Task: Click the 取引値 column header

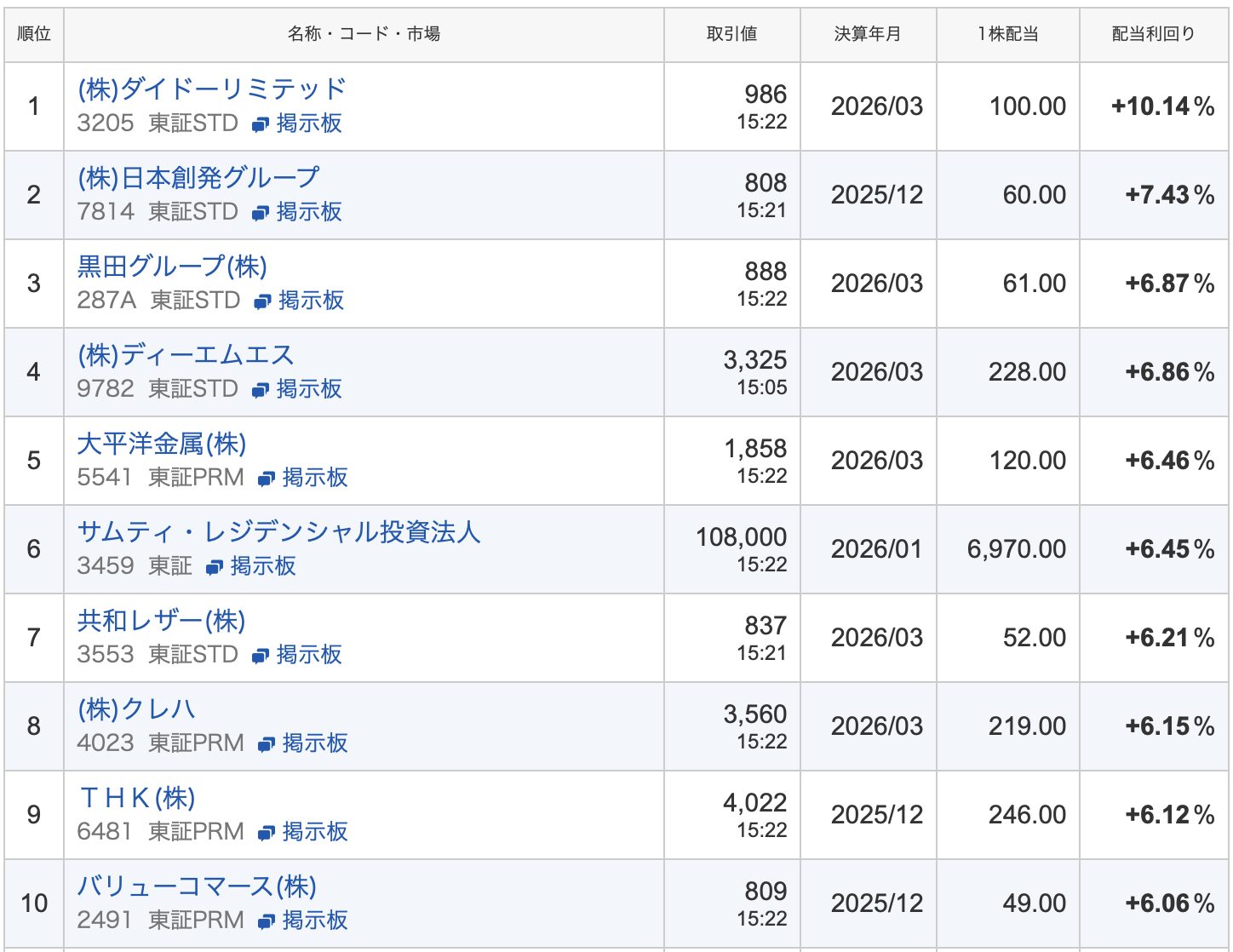Action: [732, 34]
